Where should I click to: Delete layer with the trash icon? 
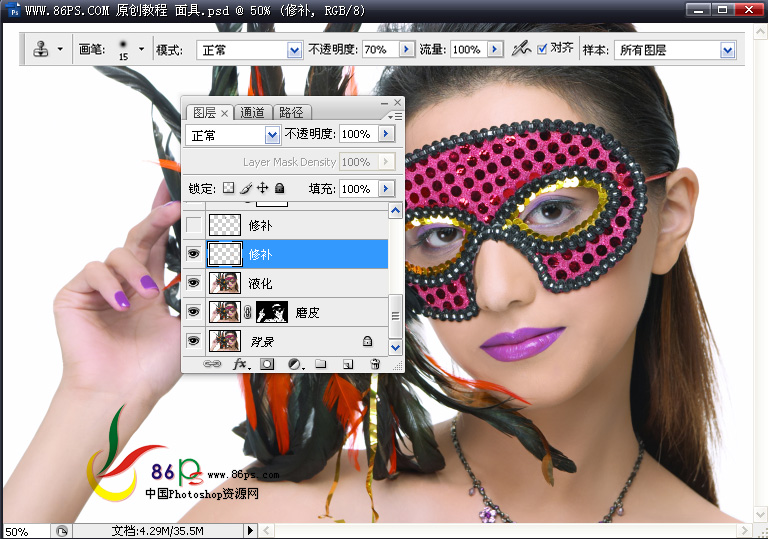coord(375,365)
